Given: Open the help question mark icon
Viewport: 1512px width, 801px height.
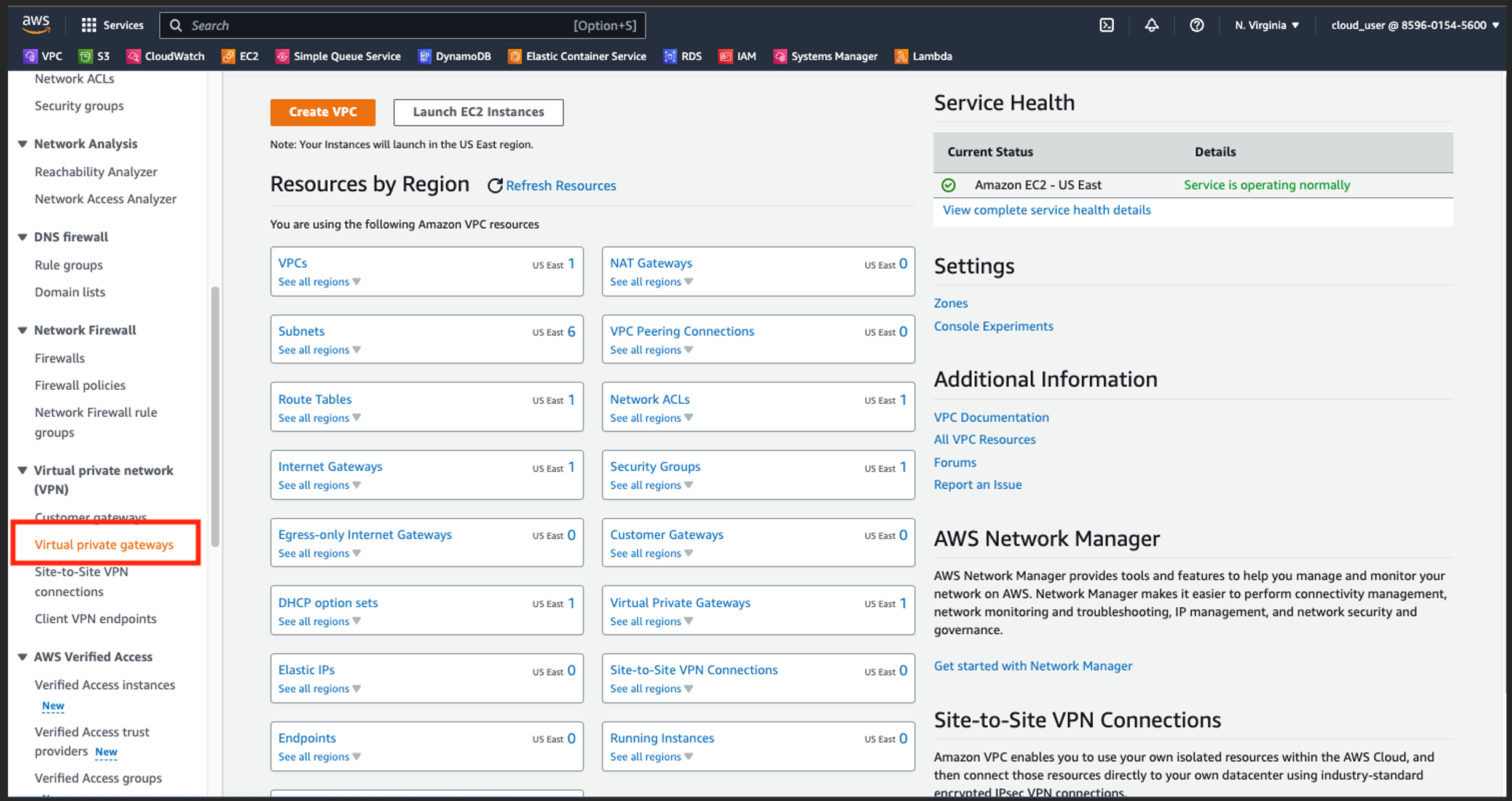Looking at the screenshot, I should pyautogui.click(x=1196, y=25).
